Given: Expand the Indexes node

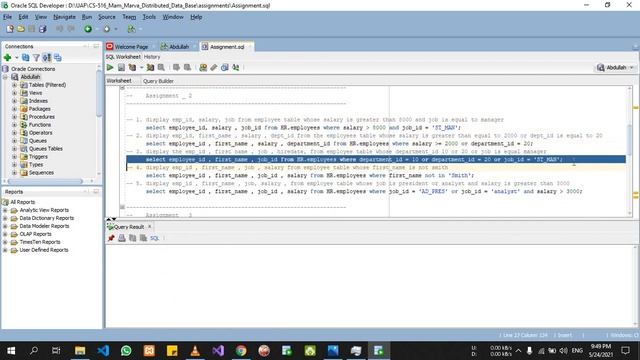Looking at the screenshot, I should (14, 101).
